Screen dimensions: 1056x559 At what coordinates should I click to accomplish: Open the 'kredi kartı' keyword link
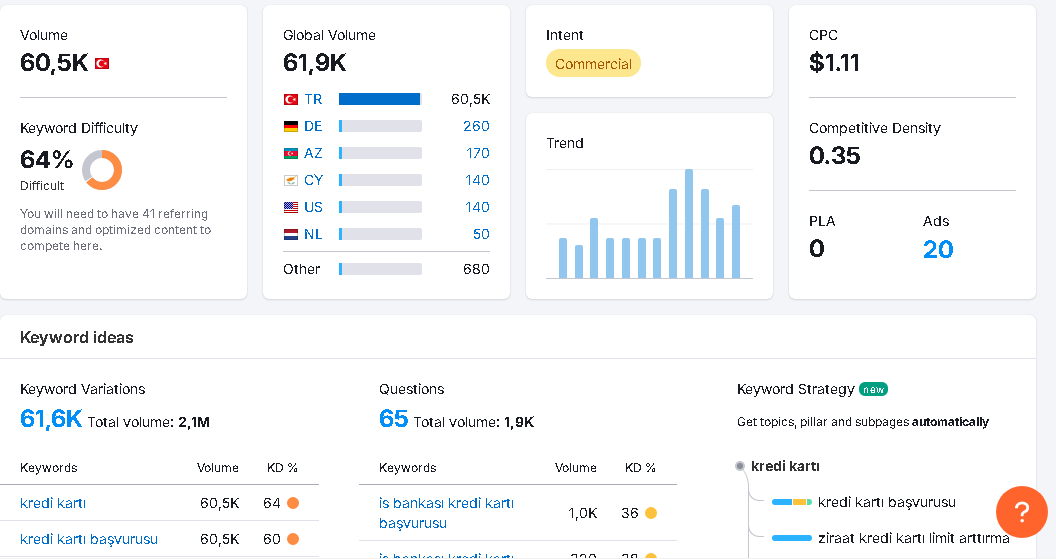click(53, 503)
